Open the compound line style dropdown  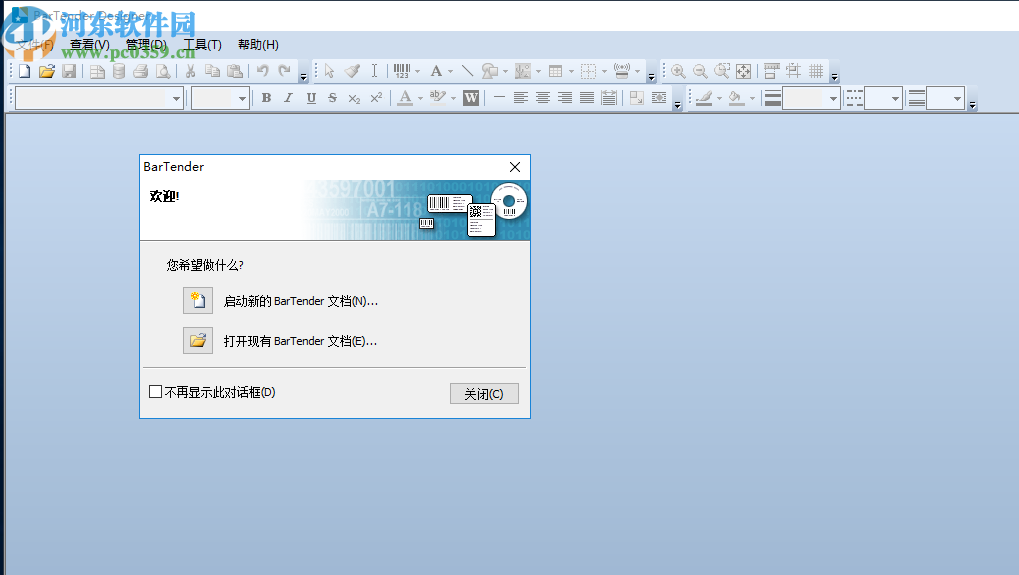pos(957,99)
